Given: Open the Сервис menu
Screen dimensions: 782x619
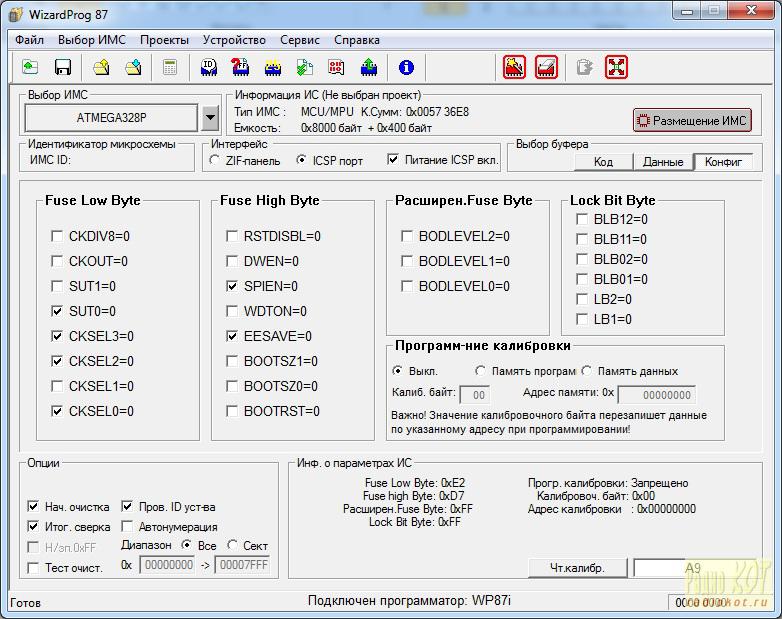Looking at the screenshot, I should [300, 40].
